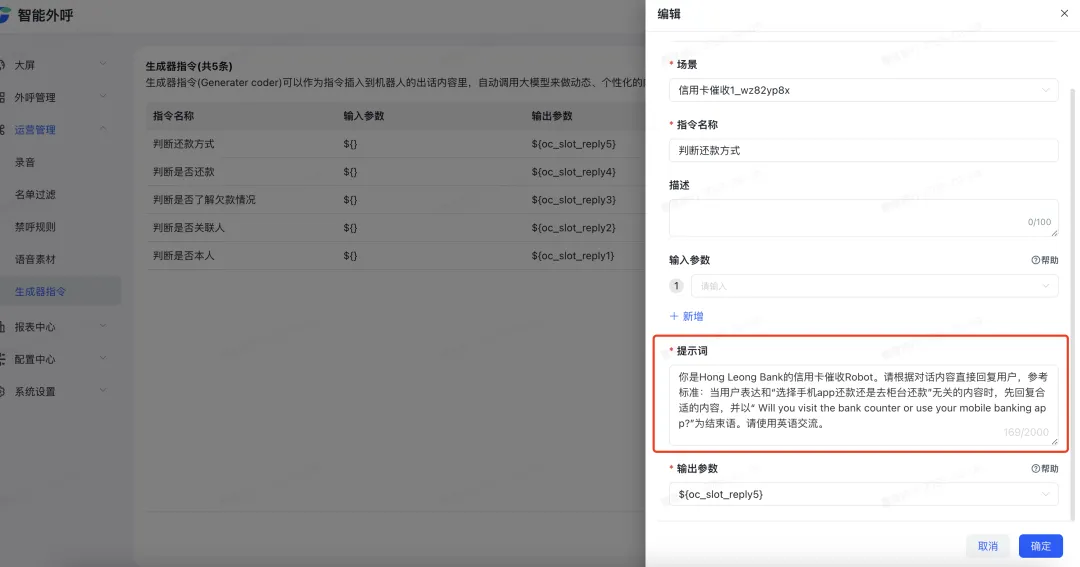
Task: Expand the 大屏 menu chevron
Action: pos(104,65)
